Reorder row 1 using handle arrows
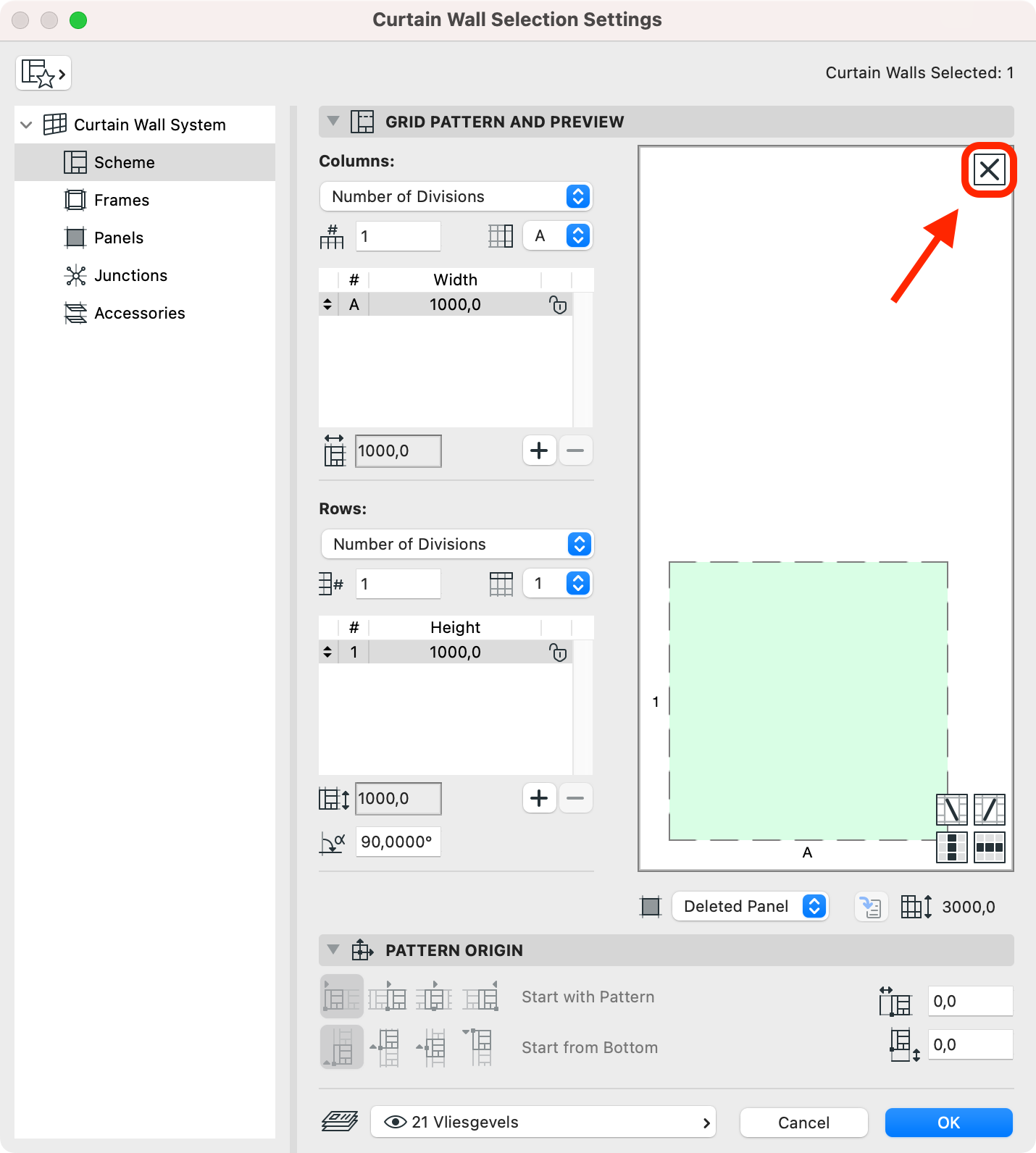Screen dimensions: 1036x1153 (327, 652)
